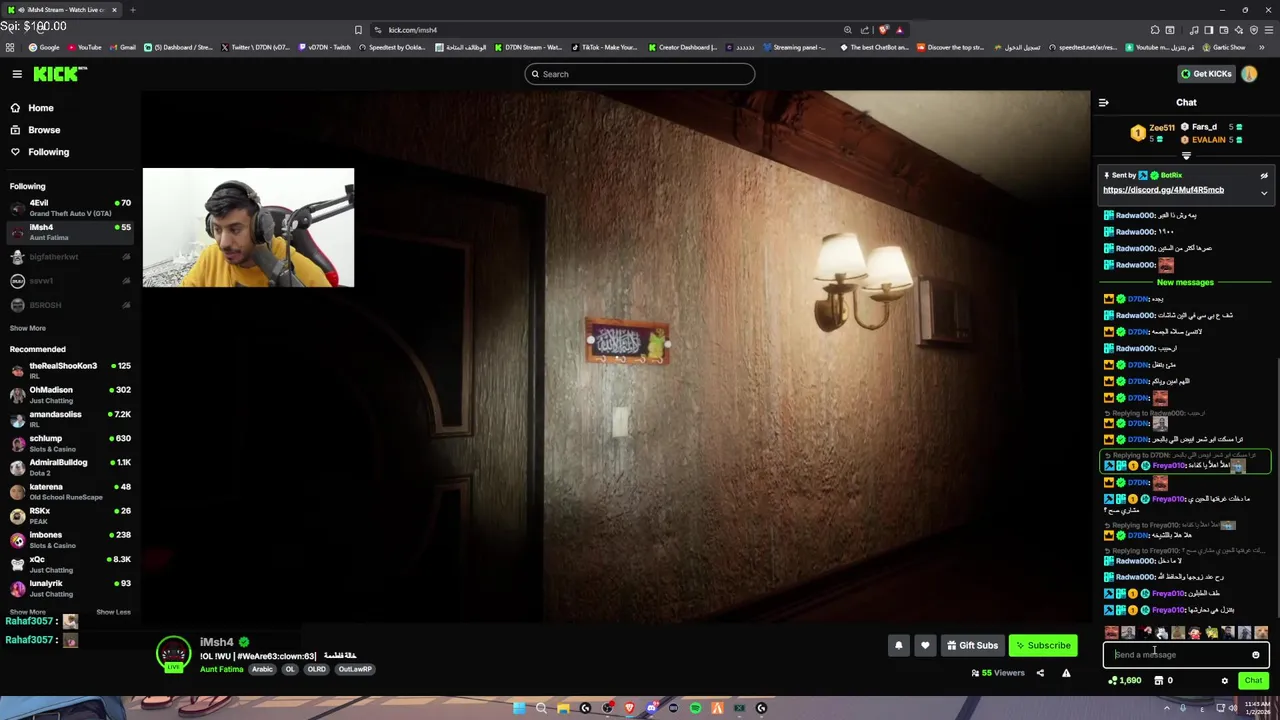Screen dimensions: 1280x720
Task: Show More recommended channels
Action: (28, 612)
